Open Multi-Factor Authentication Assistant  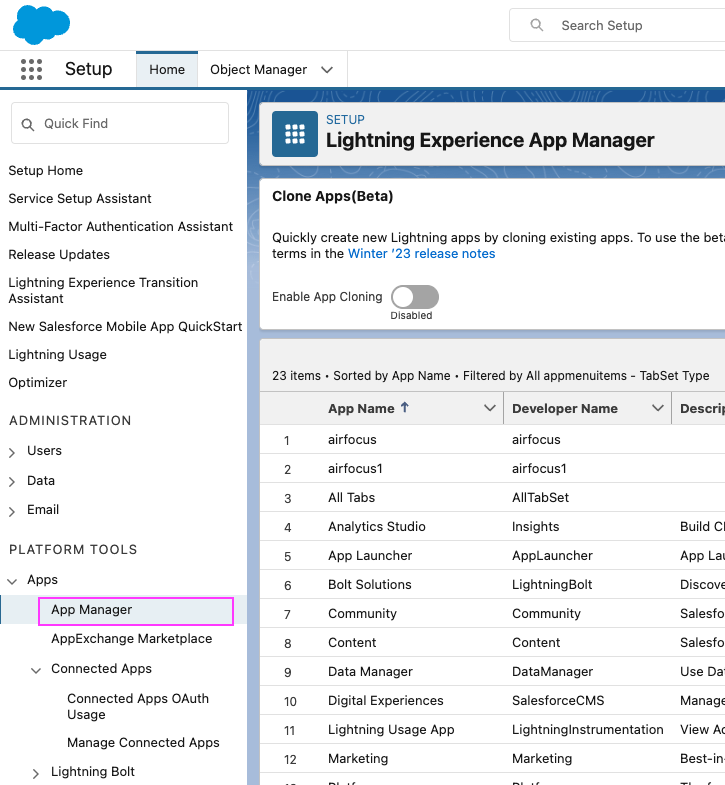click(121, 227)
